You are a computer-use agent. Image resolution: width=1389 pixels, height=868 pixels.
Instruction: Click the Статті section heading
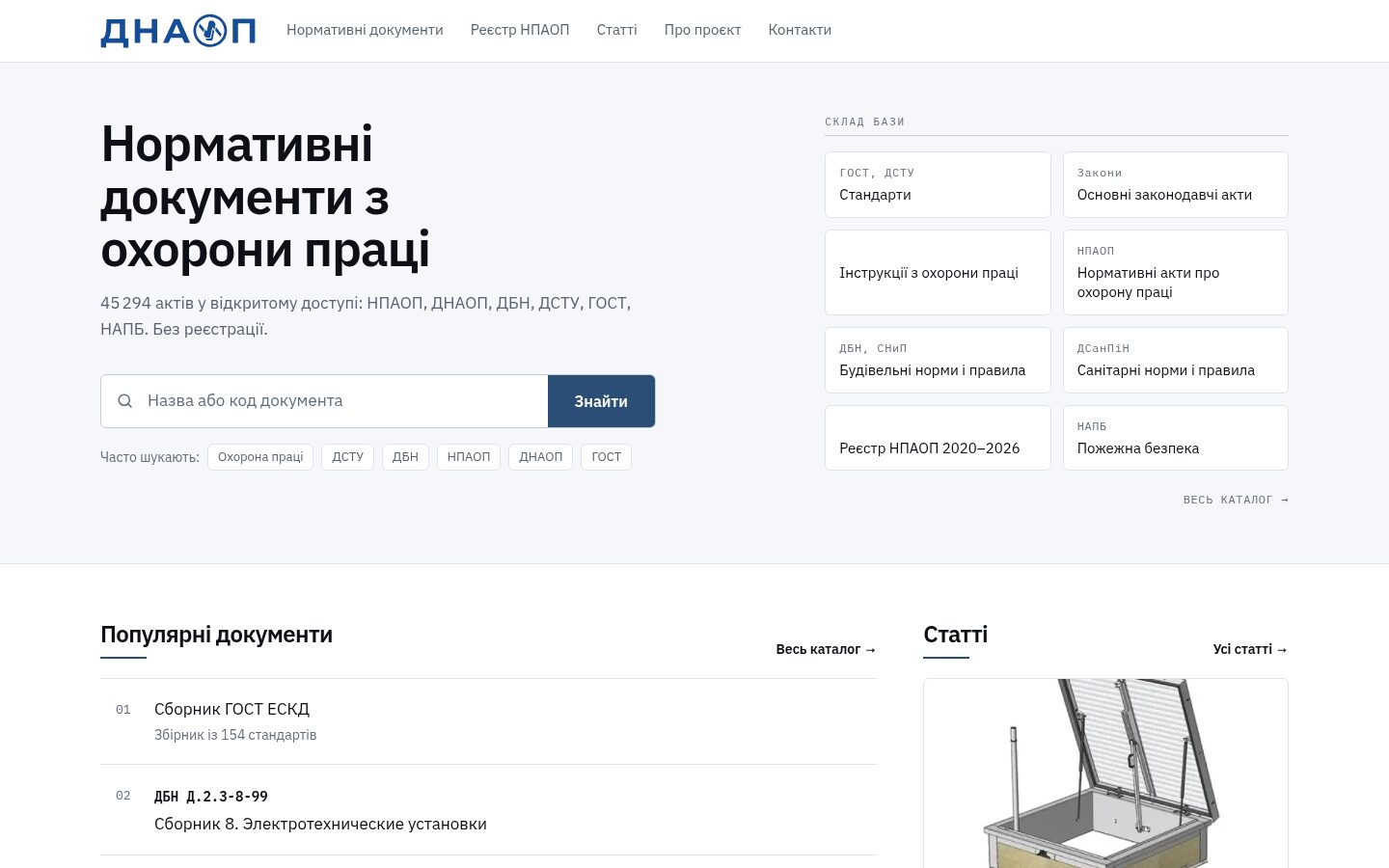point(955,635)
